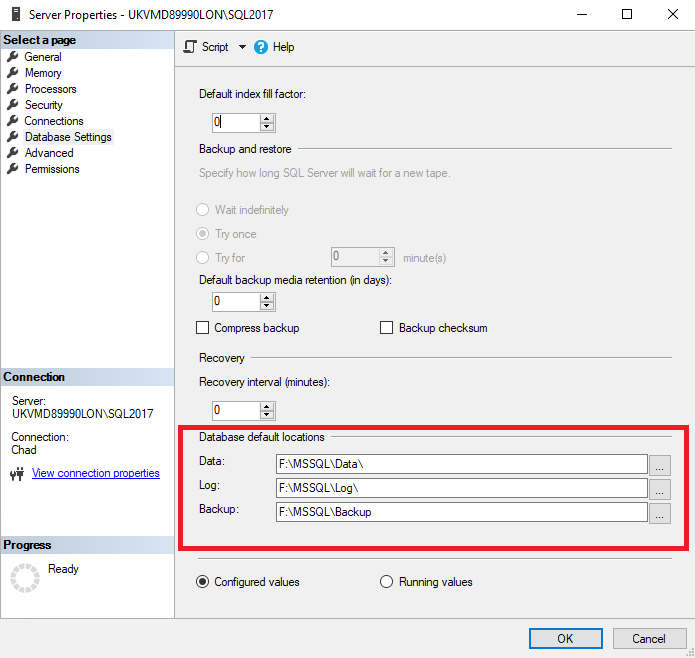The image size is (695, 658).
Task: Select the Security page wrench icon
Action: [13, 105]
